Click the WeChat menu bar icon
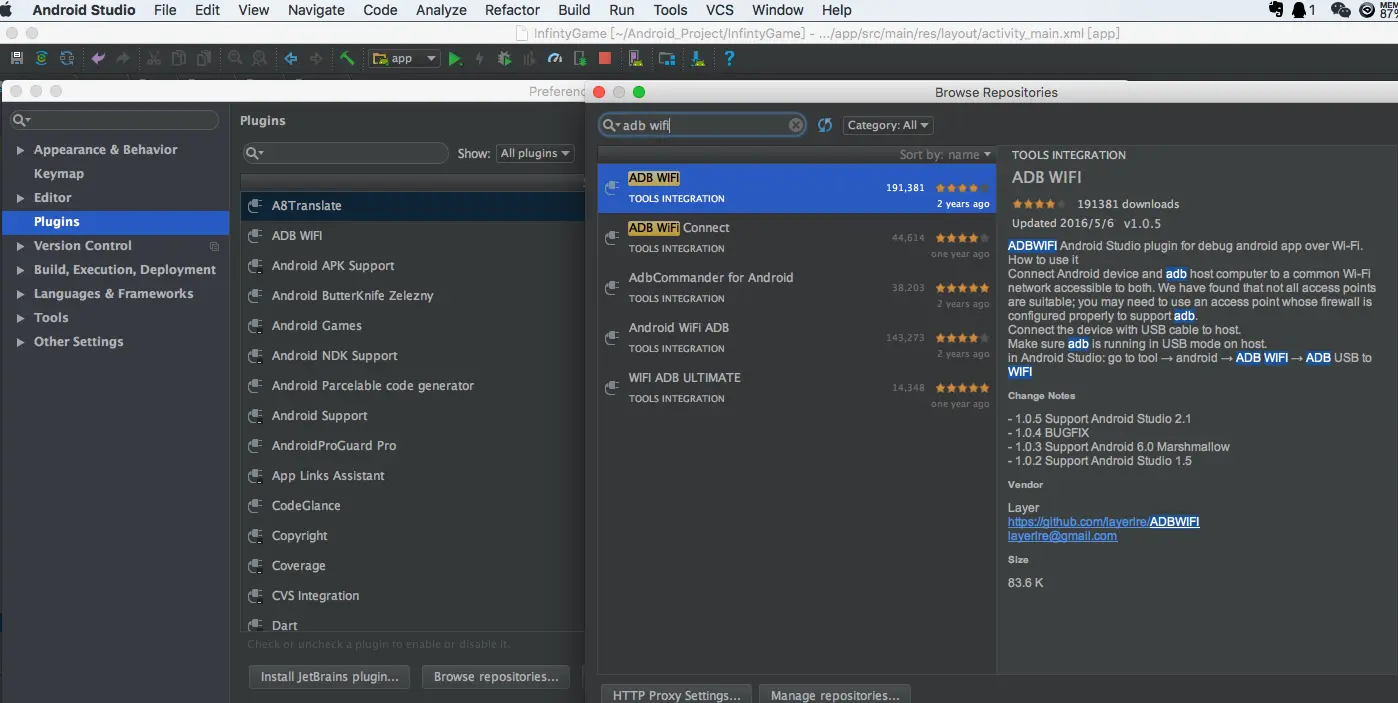 [x=1341, y=10]
